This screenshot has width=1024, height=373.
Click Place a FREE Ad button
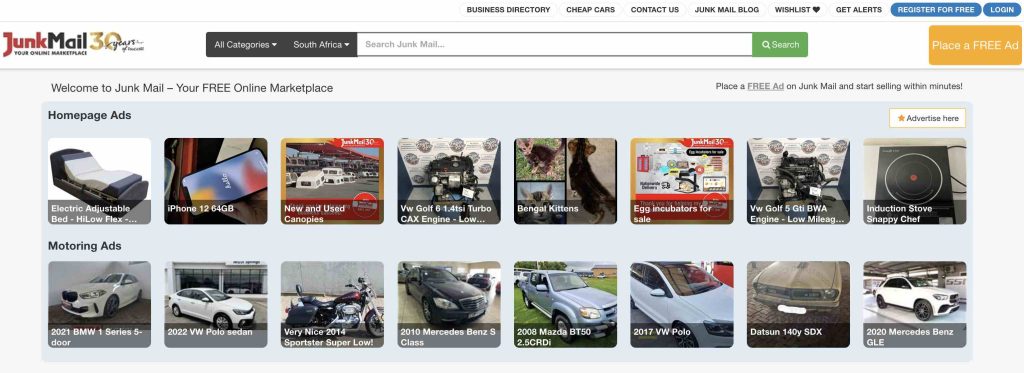pyautogui.click(x=975, y=45)
